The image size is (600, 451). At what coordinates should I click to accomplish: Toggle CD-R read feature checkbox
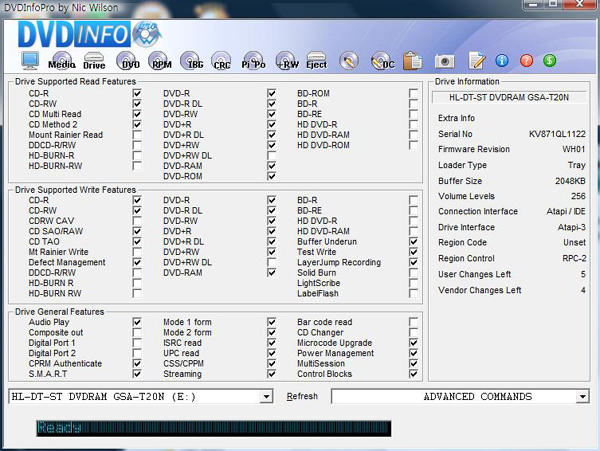point(137,93)
